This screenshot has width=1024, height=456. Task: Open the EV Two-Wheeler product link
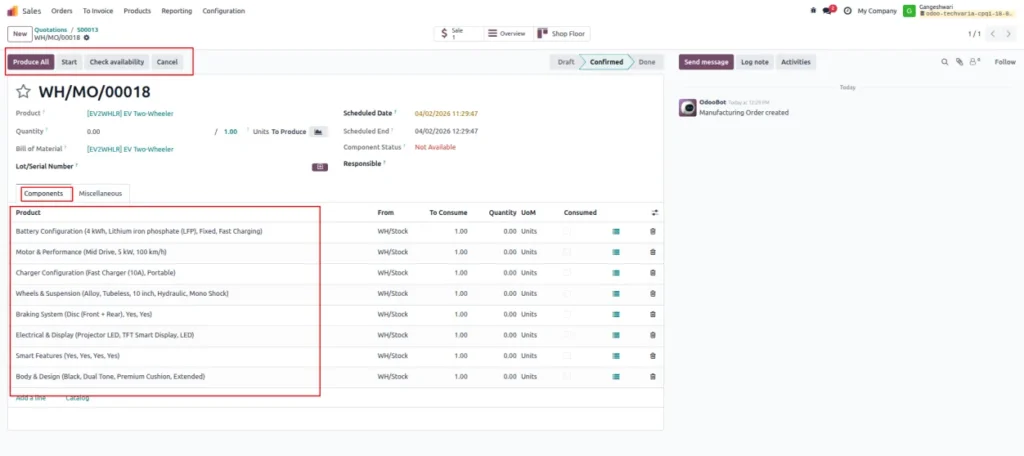[130, 114]
